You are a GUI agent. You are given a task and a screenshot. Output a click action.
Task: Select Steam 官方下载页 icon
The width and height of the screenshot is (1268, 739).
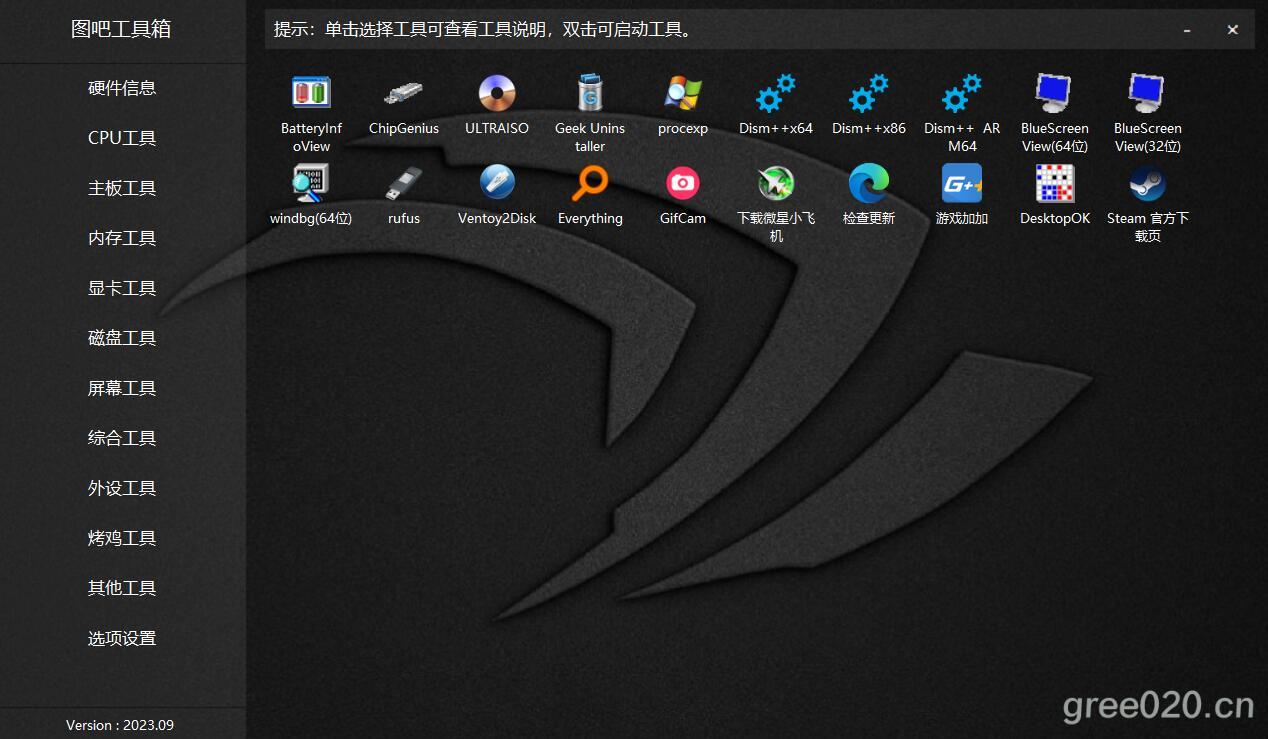[x=1147, y=184]
